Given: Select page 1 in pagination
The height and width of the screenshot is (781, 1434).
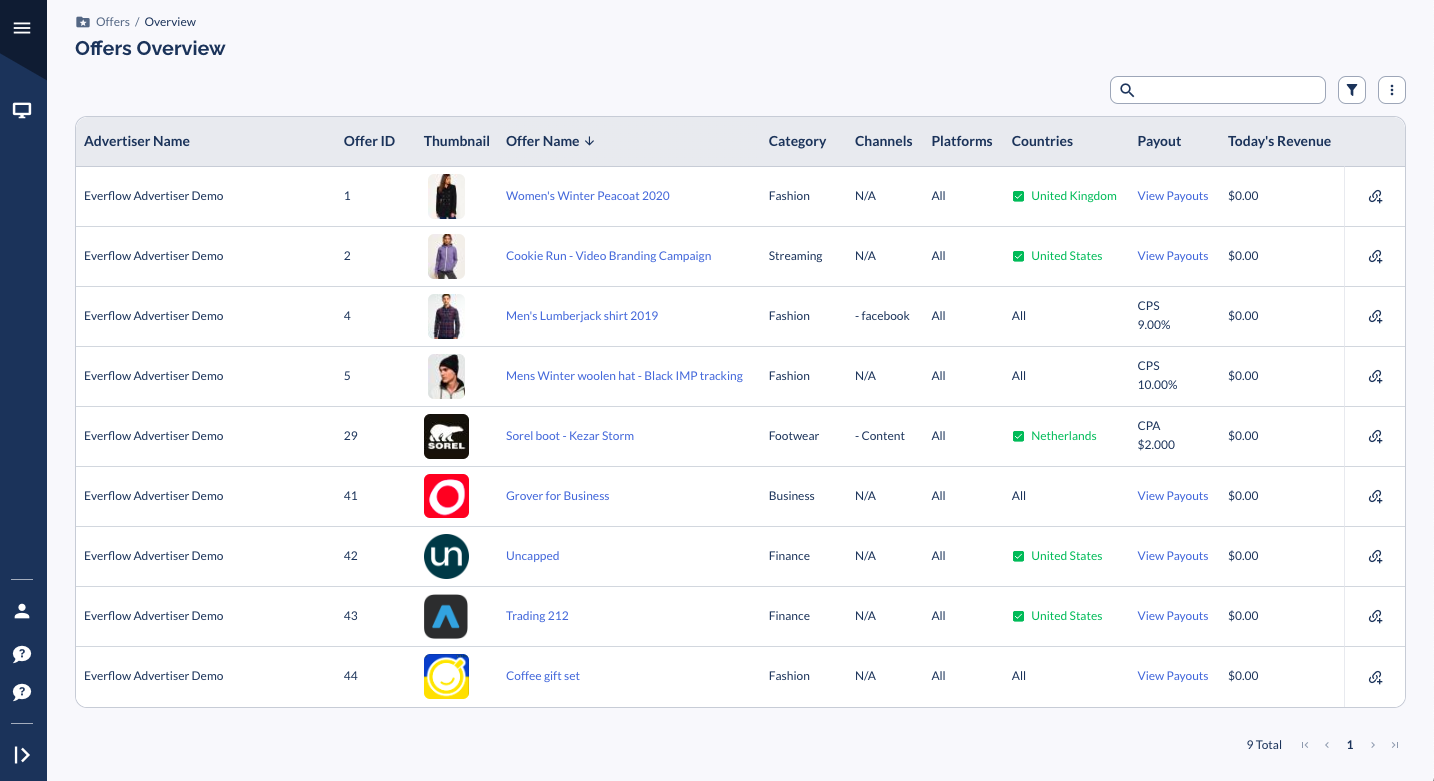Looking at the screenshot, I should [x=1350, y=745].
